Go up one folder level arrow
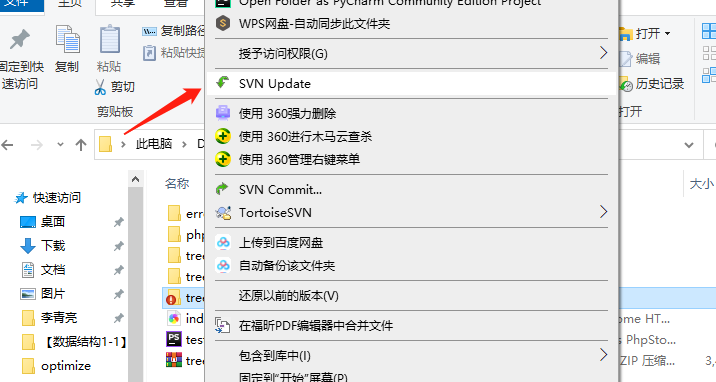The height and width of the screenshot is (382, 716). (81, 145)
